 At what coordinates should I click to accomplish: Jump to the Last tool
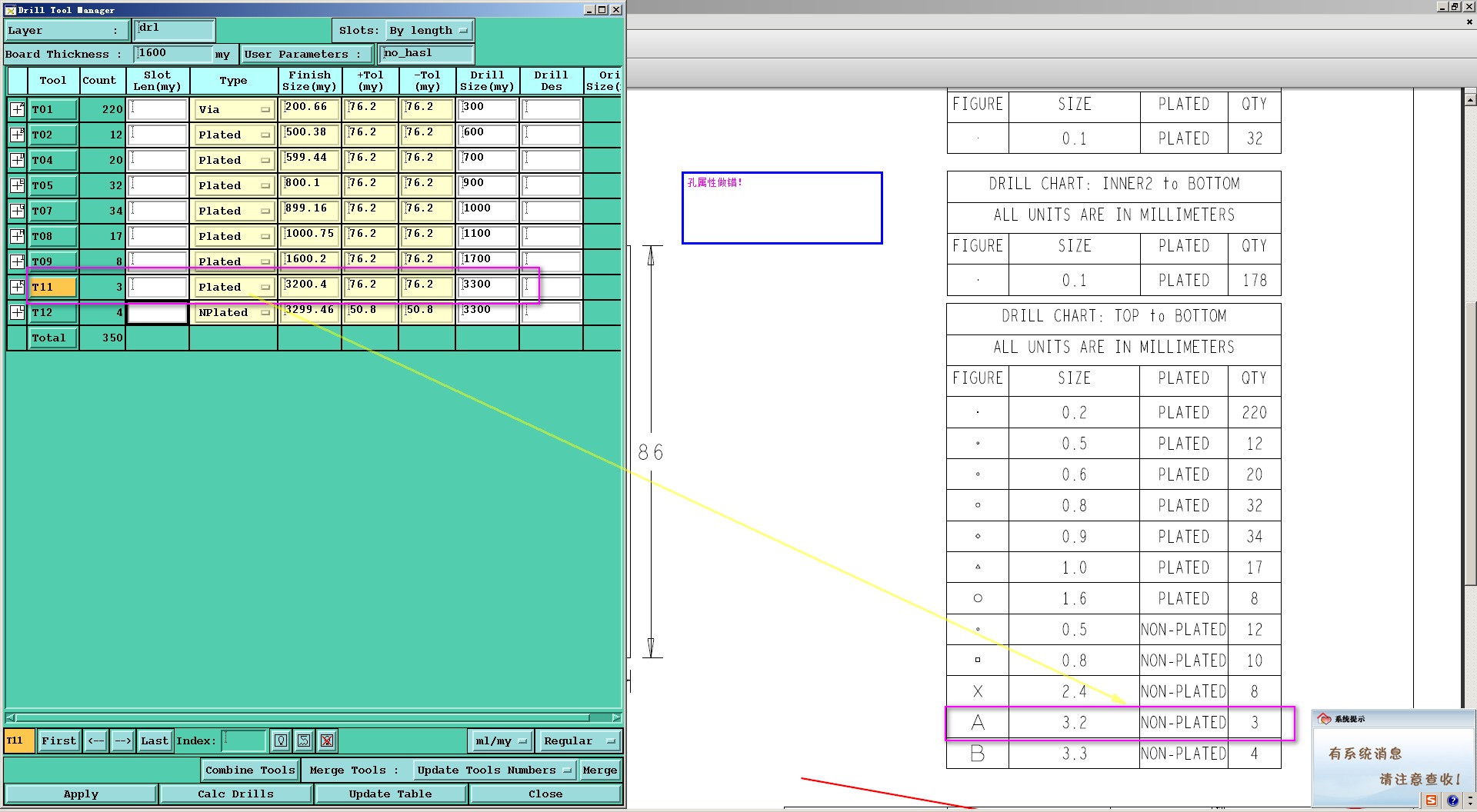click(x=155, y=741)
